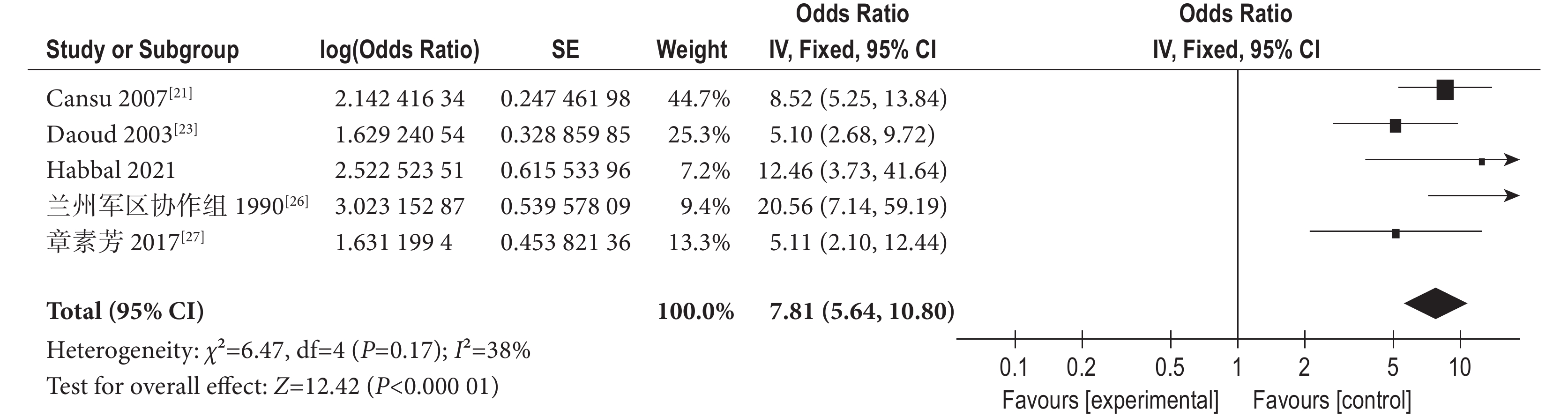Select the Habbal 2021 study row label

111,171
